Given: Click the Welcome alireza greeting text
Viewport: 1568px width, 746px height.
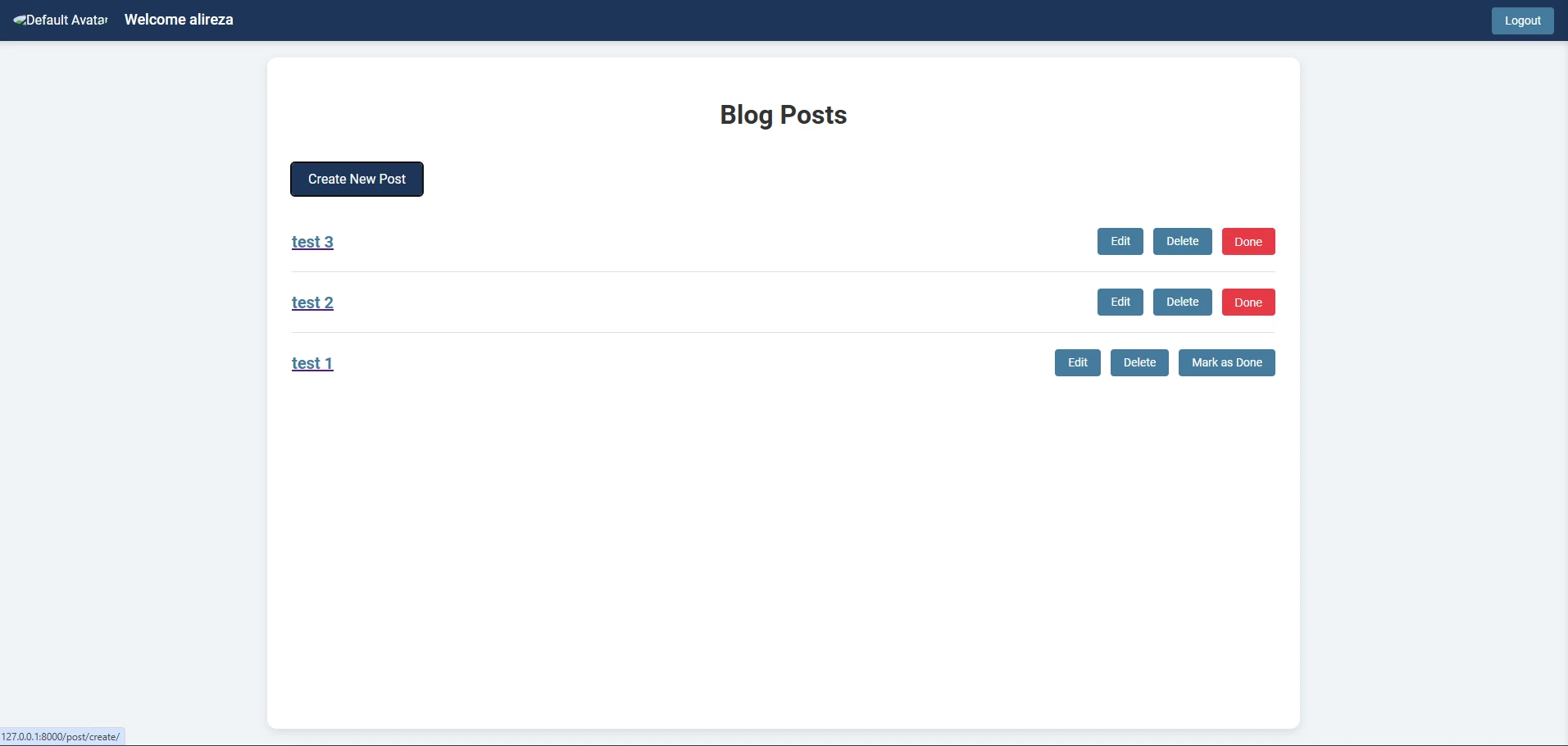Looking at the screenshot, I should pyautogui.click(x=179, y=20).
